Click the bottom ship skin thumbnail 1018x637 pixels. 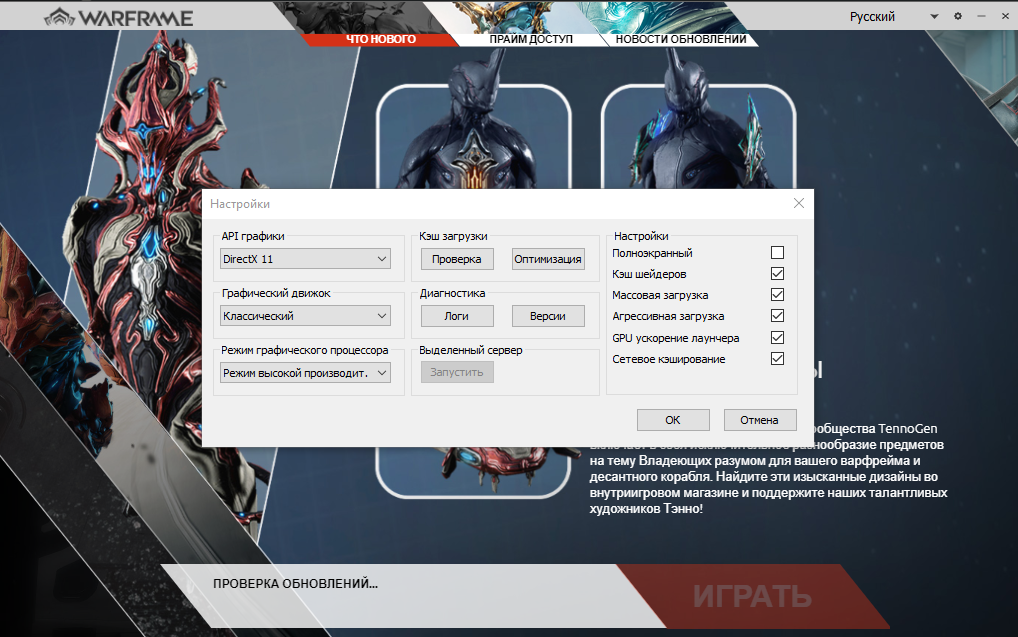pyautogui.click(x=474, y=472)
